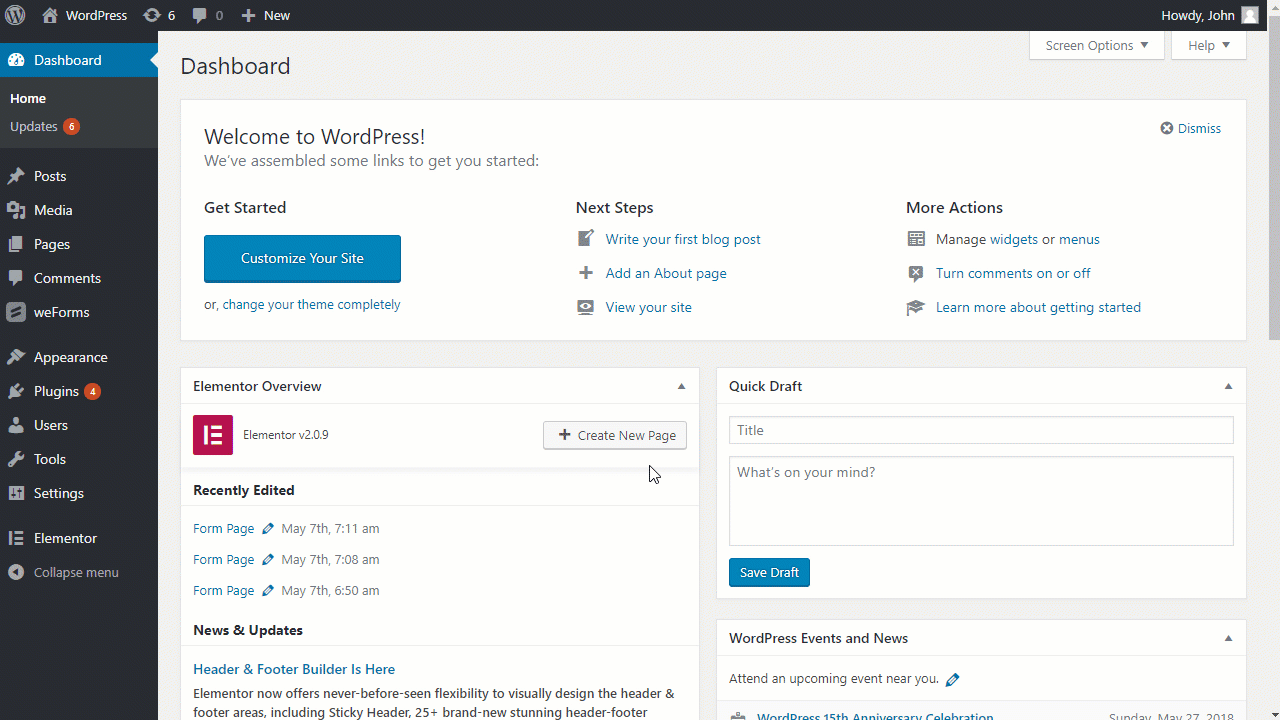Open Header & Footer Builder Is Here link

point(294,669)
